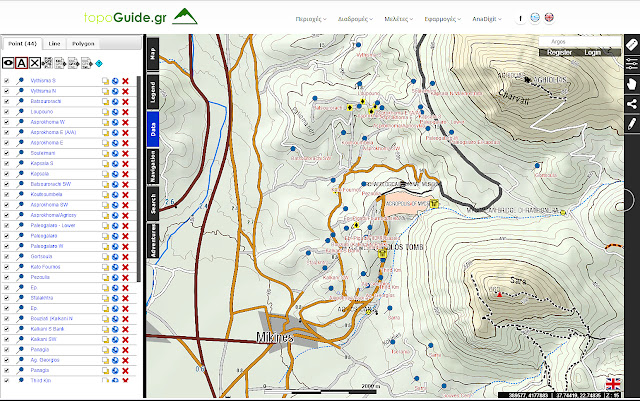Uncheck the Vythisma N checkbox

coord(7,91)
